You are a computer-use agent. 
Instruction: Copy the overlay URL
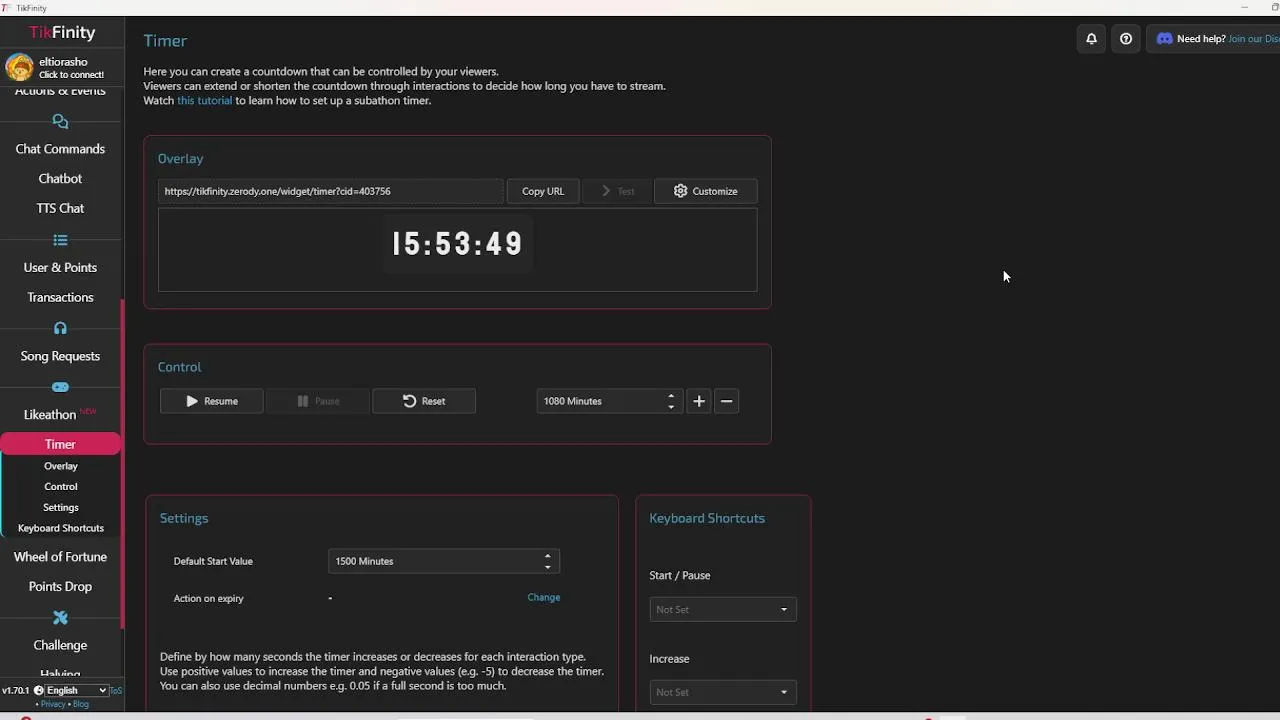(x=543, y=191)
